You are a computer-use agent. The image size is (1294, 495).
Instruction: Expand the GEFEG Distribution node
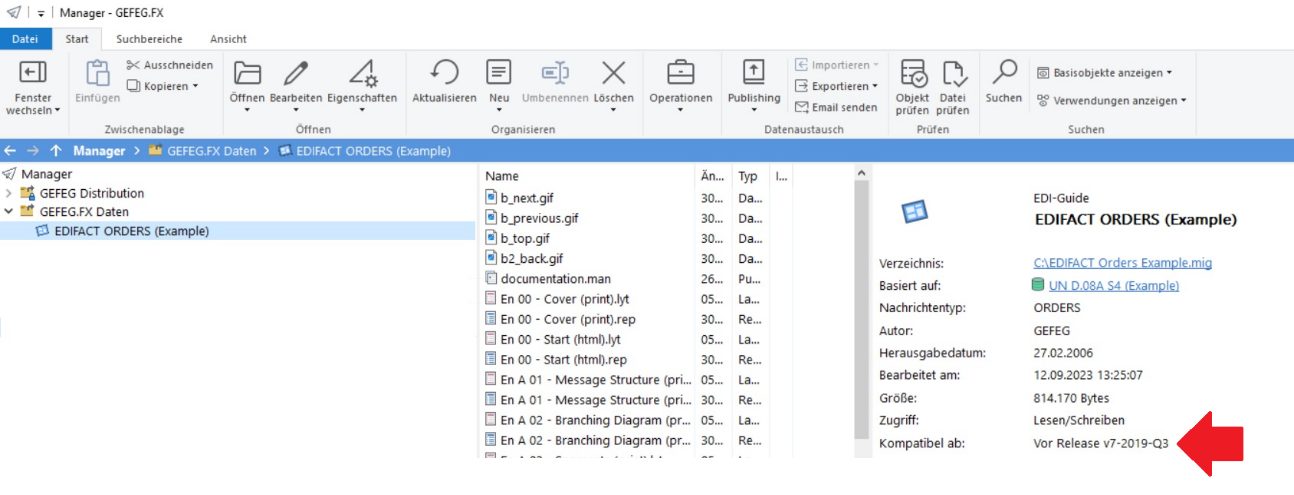tap(9, 193)
